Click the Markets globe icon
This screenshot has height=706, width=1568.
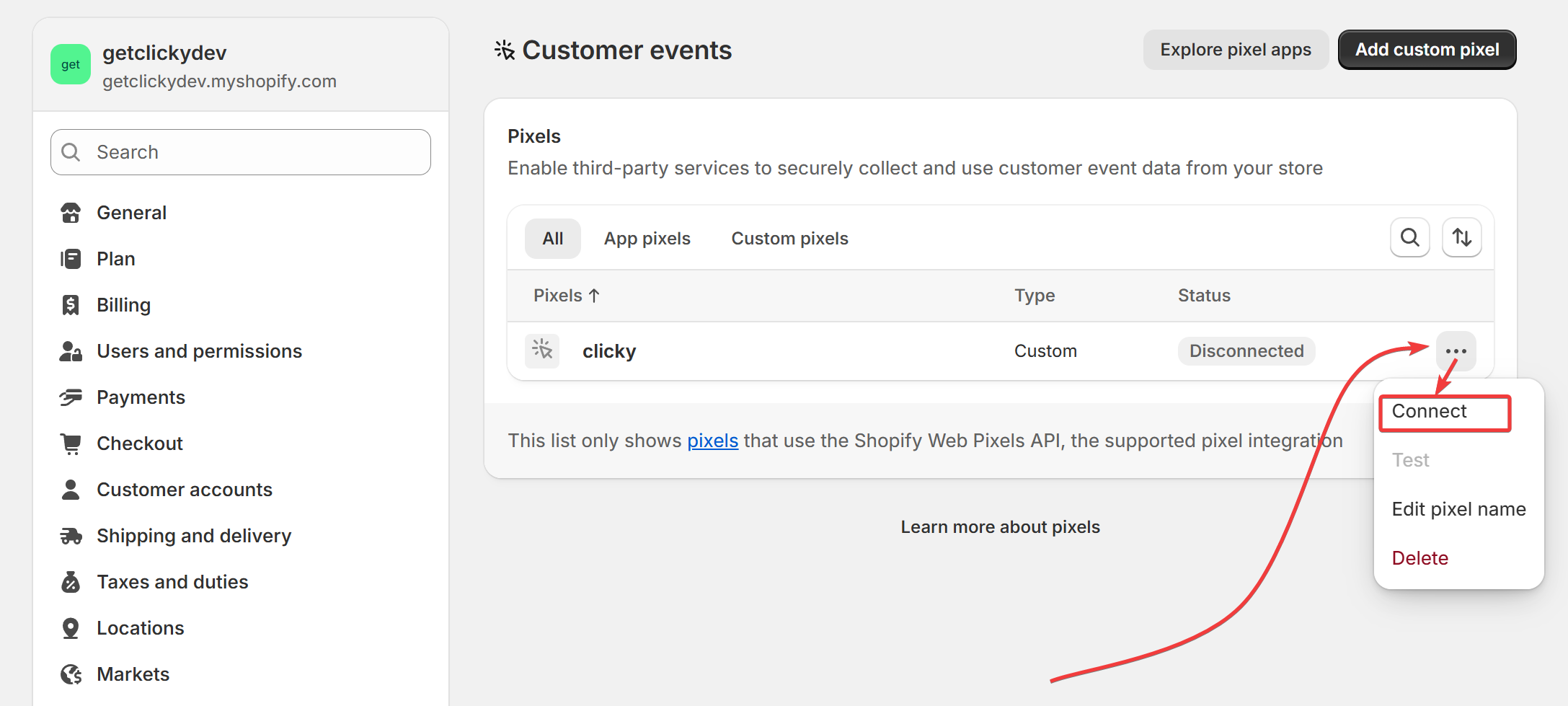click(71, 674)
